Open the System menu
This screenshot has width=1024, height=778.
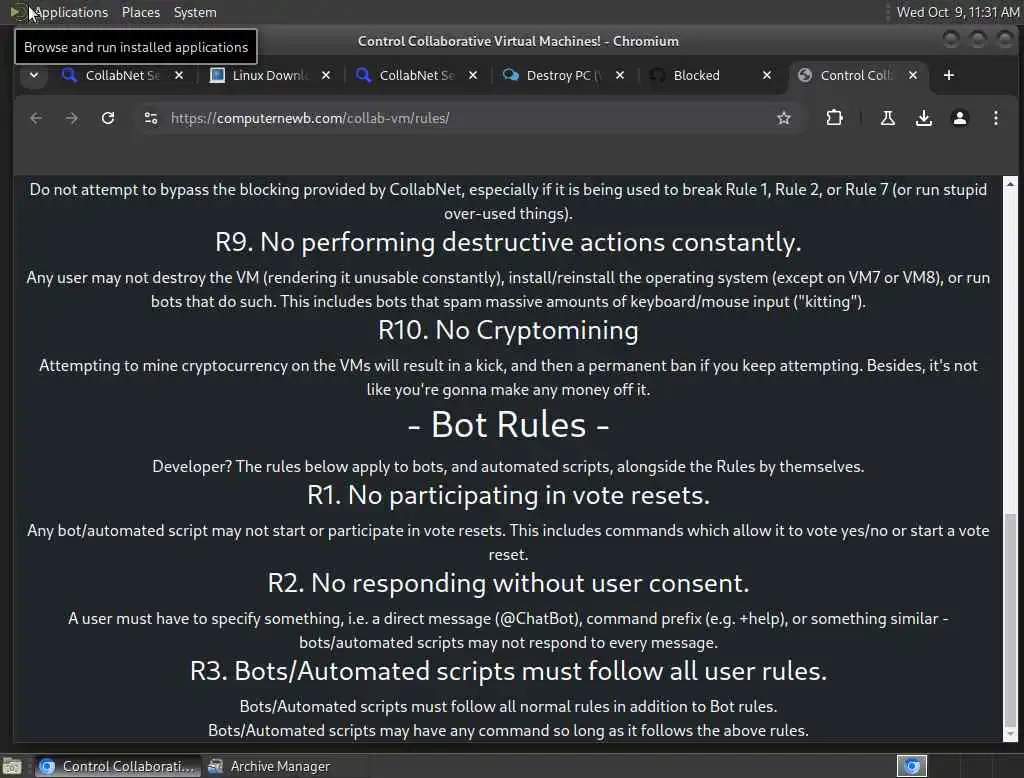click(195, 12)
